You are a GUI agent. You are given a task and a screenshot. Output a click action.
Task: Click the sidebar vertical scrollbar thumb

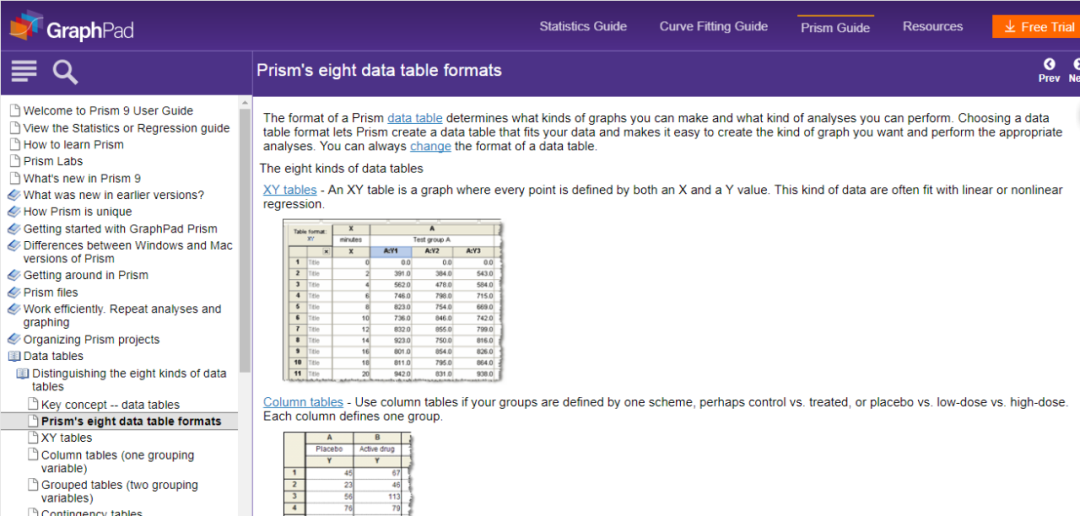pos(245,240)
